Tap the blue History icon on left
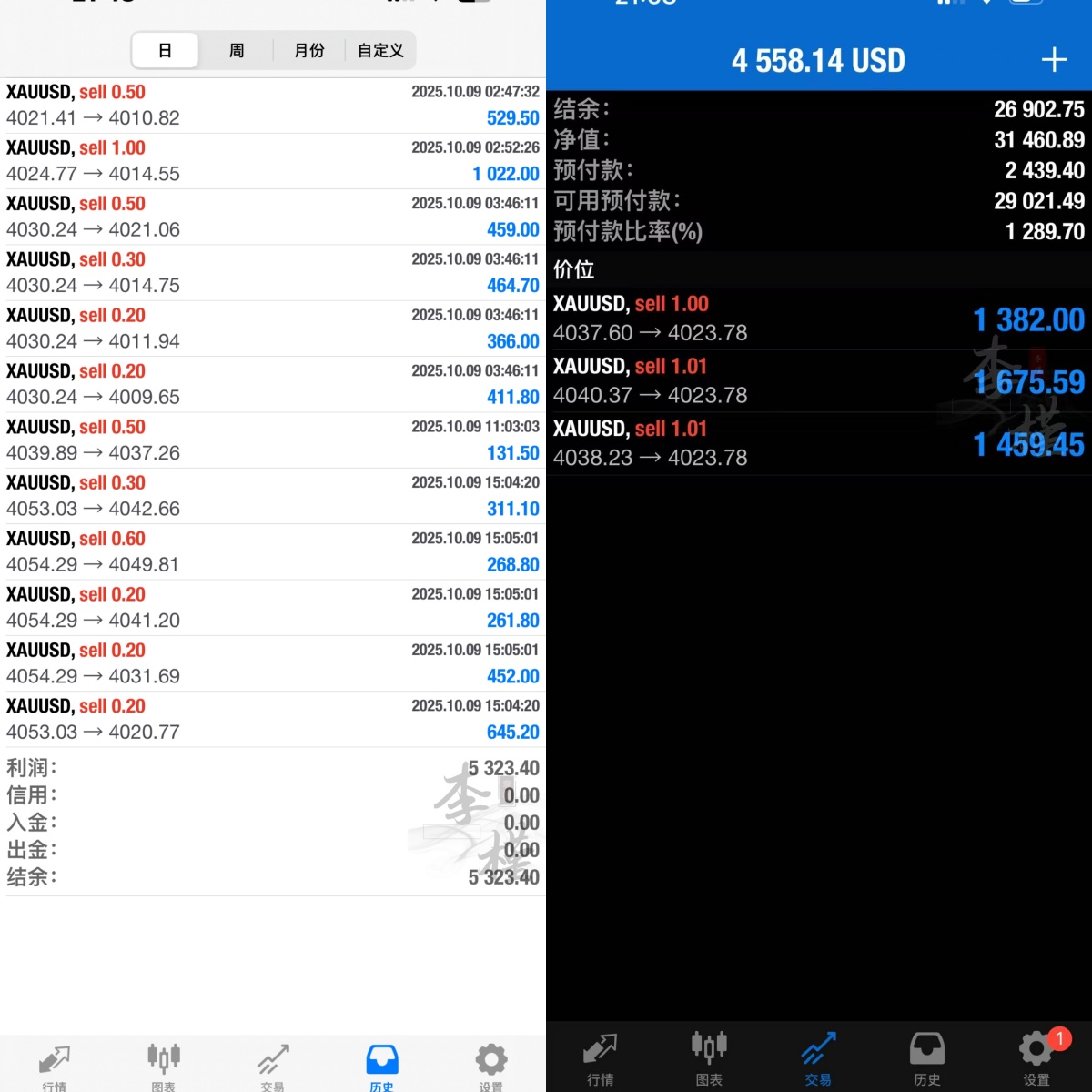 tap(382, 1063)
